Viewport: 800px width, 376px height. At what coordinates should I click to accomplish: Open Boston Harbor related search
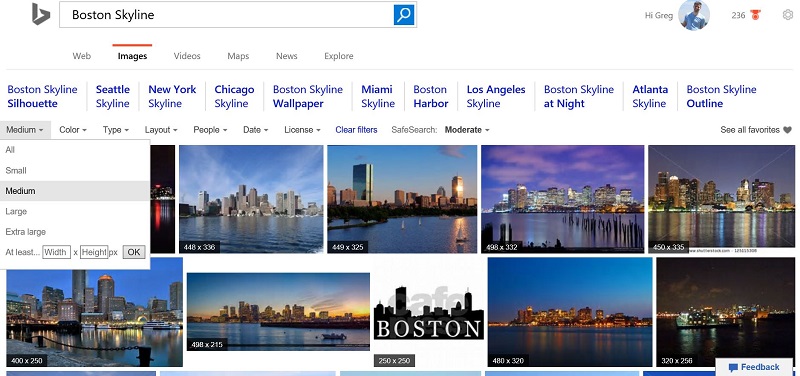coord(431,96)
